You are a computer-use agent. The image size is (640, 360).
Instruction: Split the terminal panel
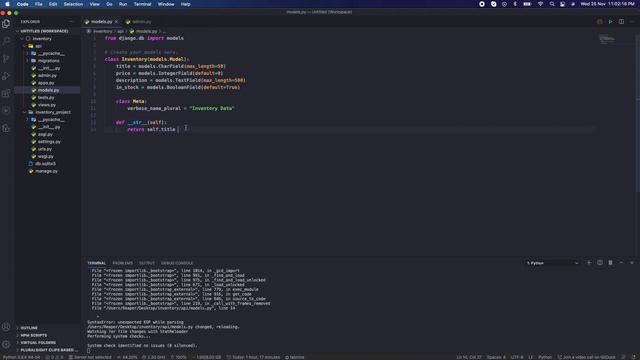tap(600, 263)
